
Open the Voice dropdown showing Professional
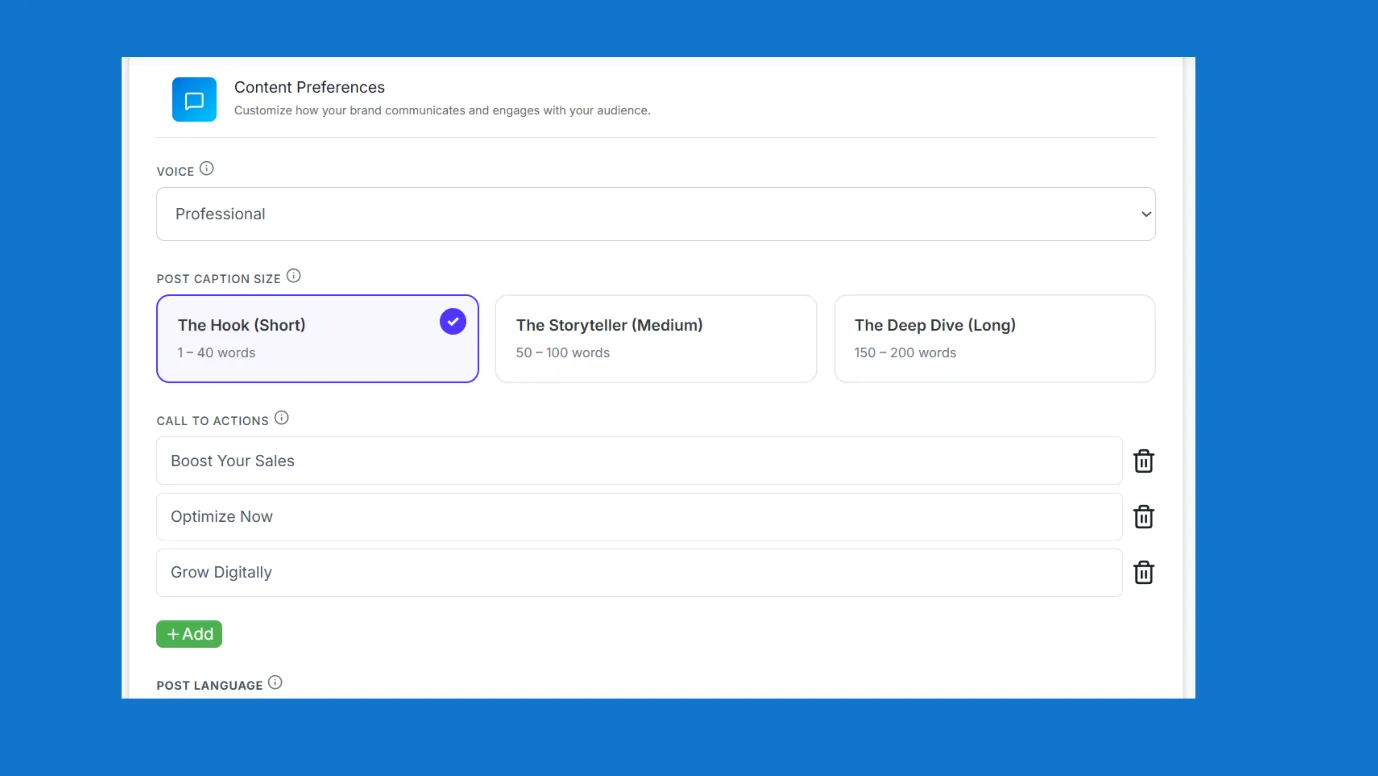(656, 214)
